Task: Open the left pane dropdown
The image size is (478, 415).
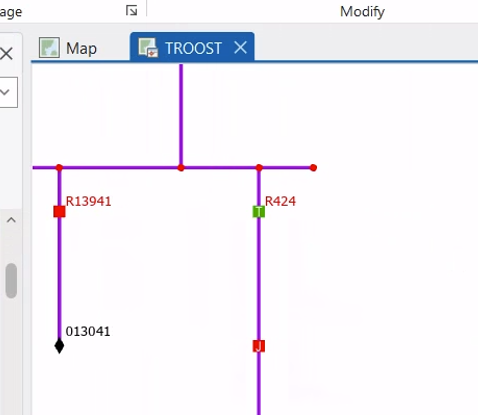Action: (6, 92)
